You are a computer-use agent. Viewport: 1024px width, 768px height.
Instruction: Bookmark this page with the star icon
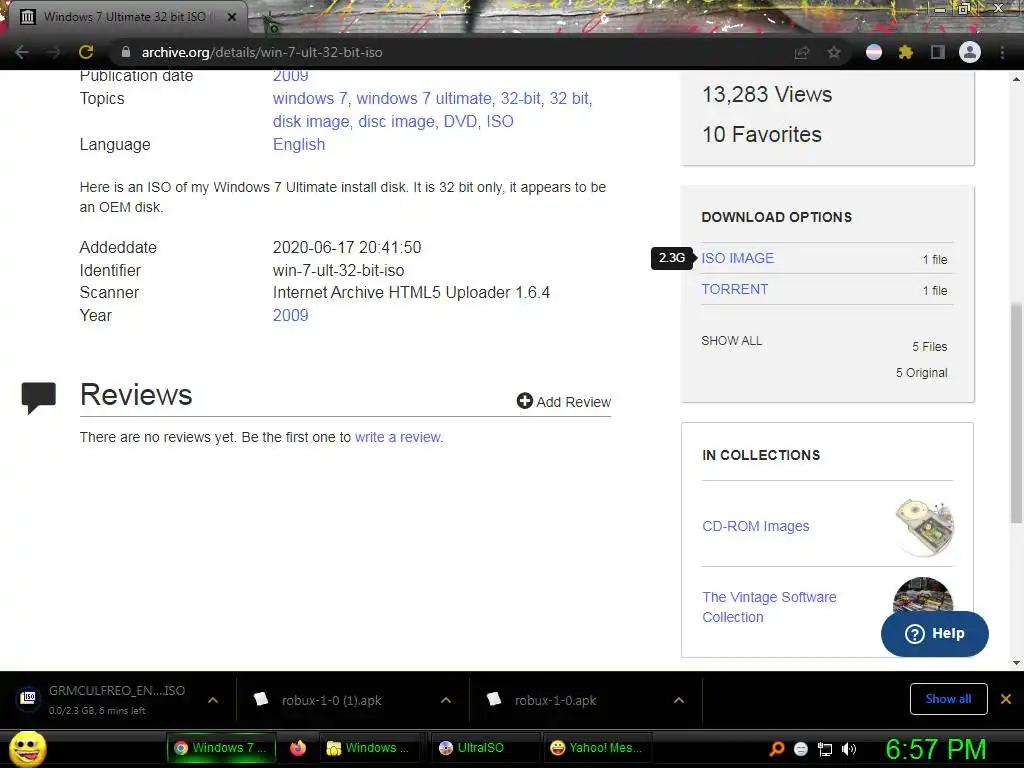(834, 52)
